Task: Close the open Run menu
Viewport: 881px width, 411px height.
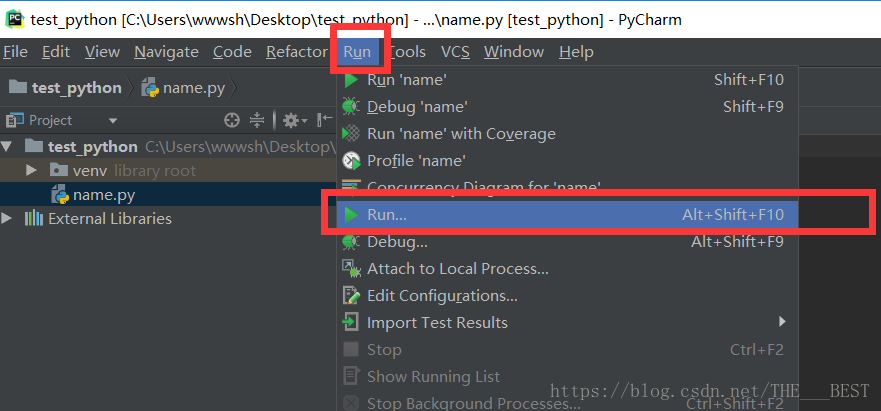Action: coord(357,52)
